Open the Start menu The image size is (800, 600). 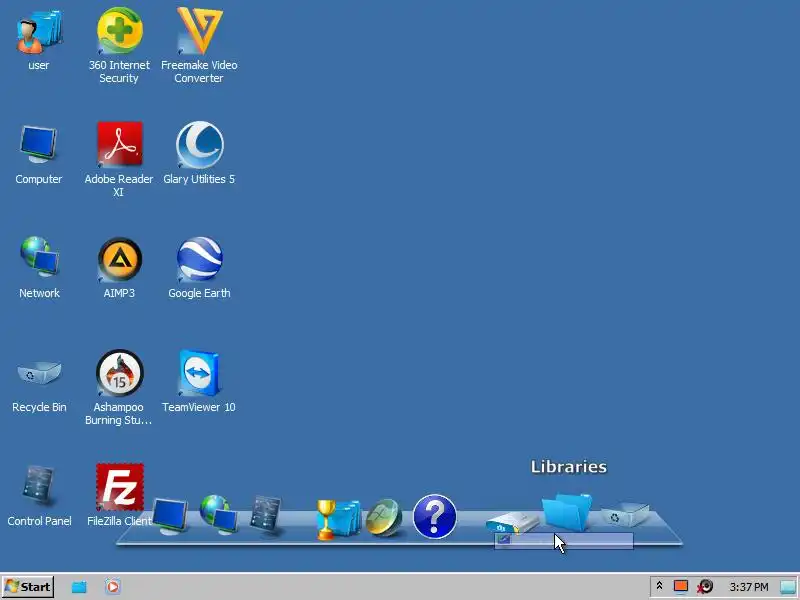(28, 587)
